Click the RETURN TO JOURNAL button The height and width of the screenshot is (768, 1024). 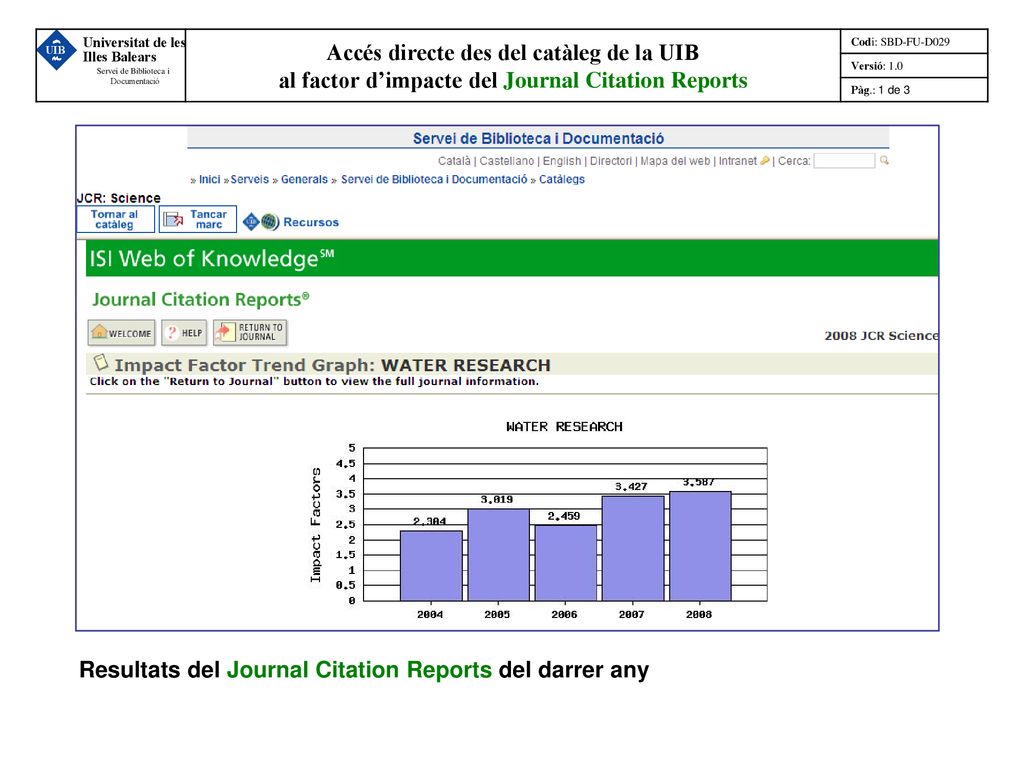click(x=250, y=332)
